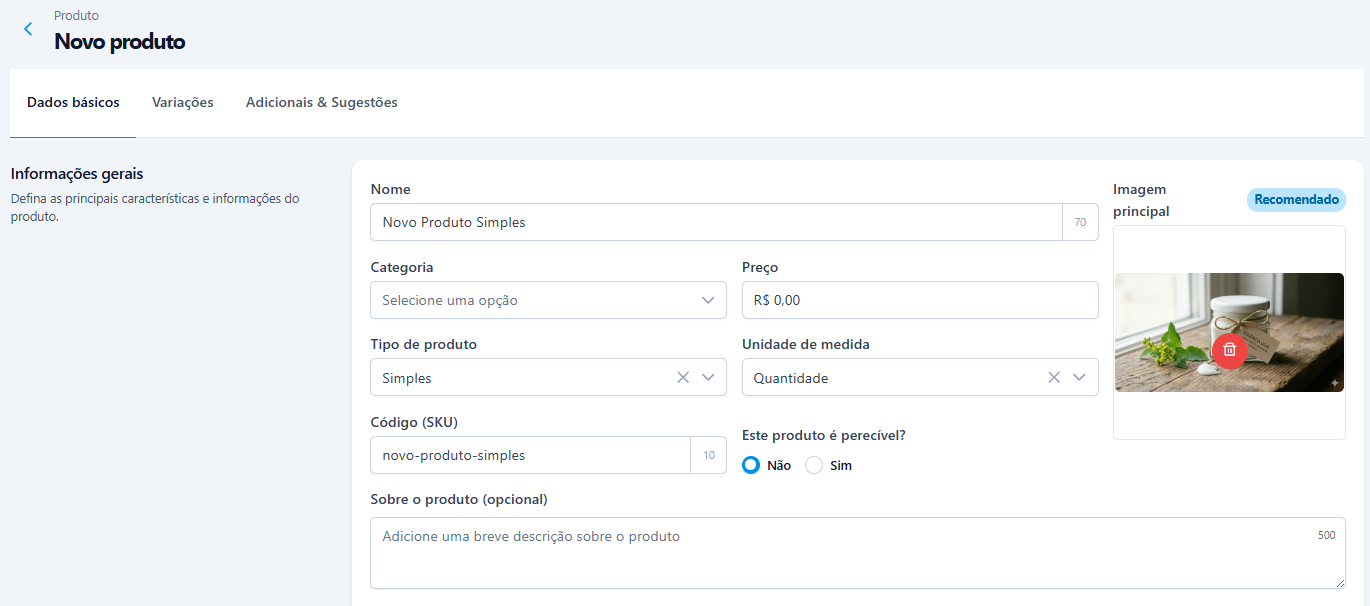Click the Código (SKU) text field
Image resolution: width=1370 pixels, height=606 pixels.
pyautogui.click(x=530, y=455)
